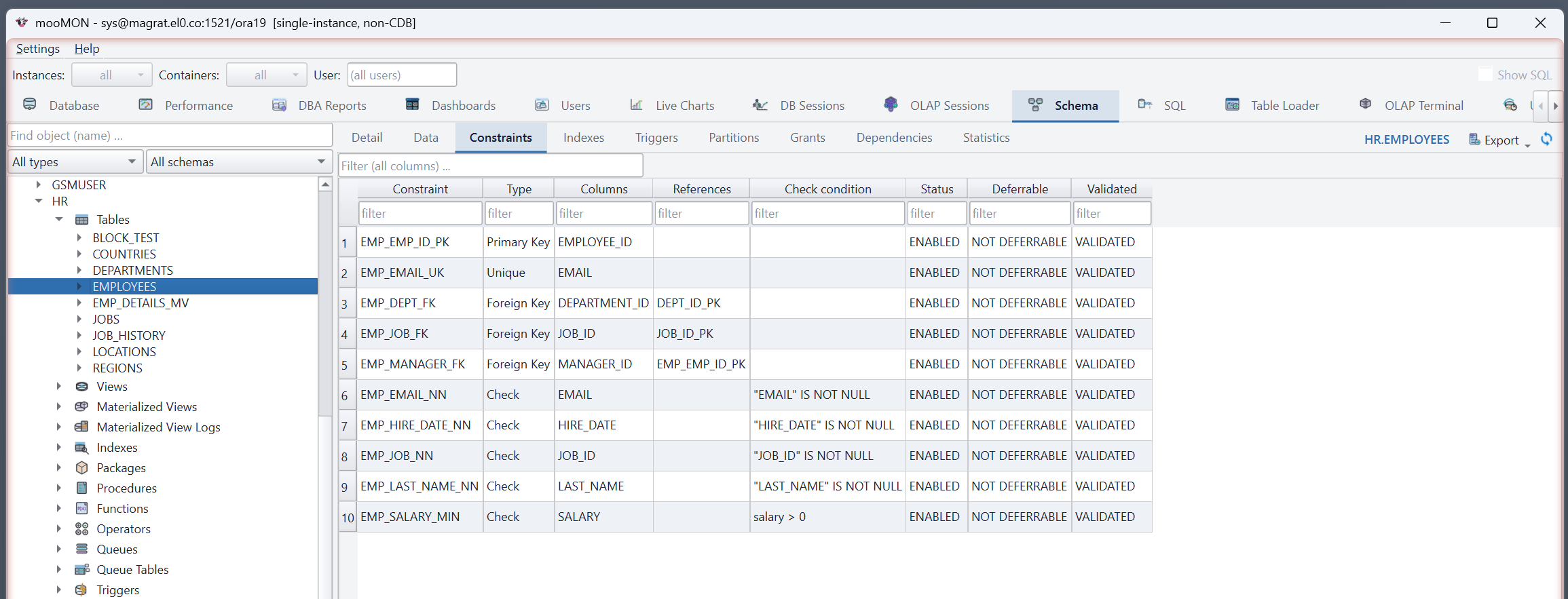Click the HR.EMPLOYEES link
The width and height of the screenshot is (1568, 599).
pos(1407,140)
